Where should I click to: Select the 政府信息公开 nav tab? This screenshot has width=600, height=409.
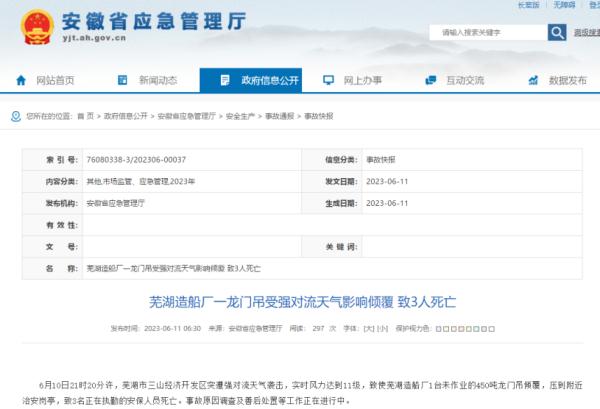tap(251, 80)
